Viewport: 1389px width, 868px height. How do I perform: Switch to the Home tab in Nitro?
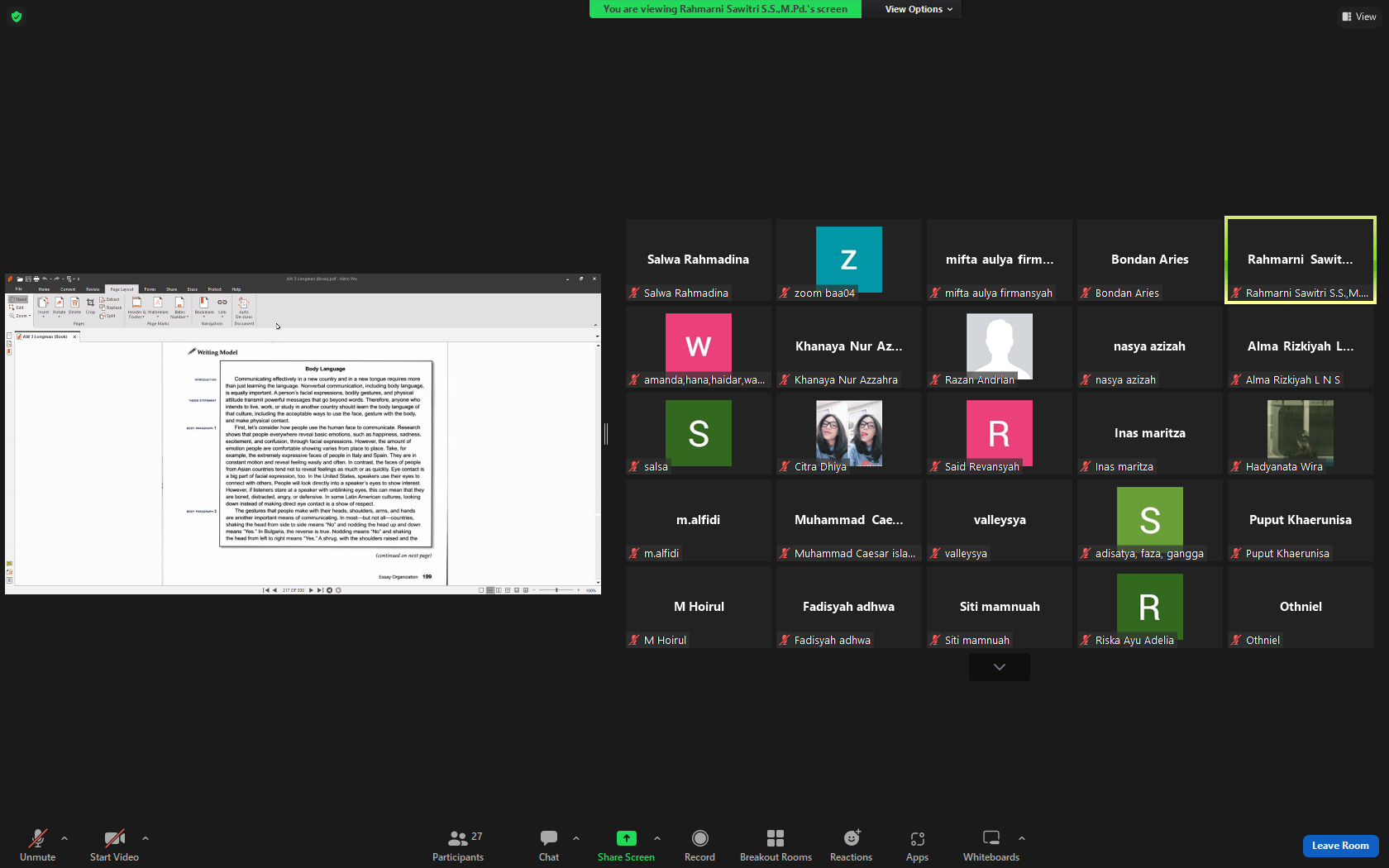(x=44, y=289)
